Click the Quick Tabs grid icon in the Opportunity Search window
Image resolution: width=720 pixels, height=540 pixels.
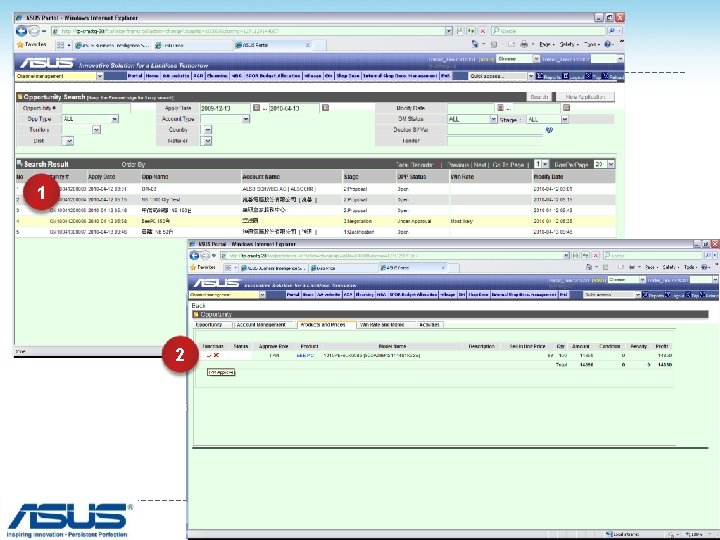[61, 45]
